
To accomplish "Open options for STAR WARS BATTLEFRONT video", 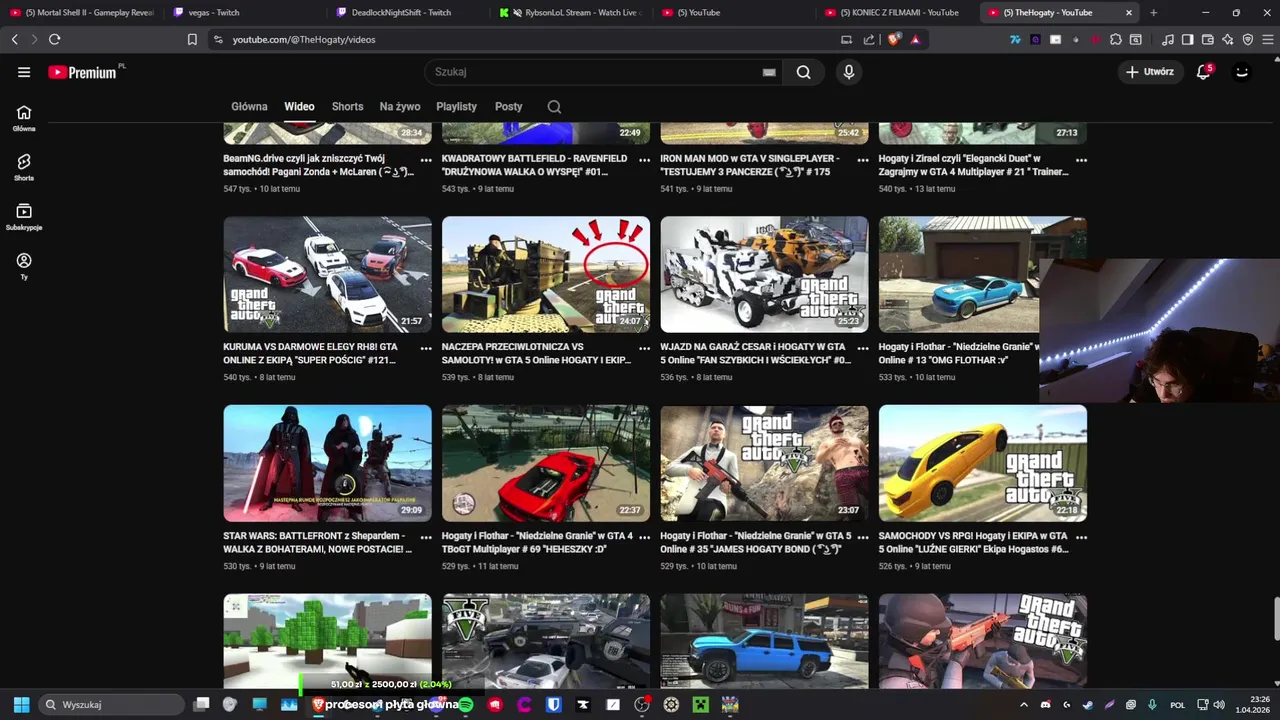I will point(426,537).
